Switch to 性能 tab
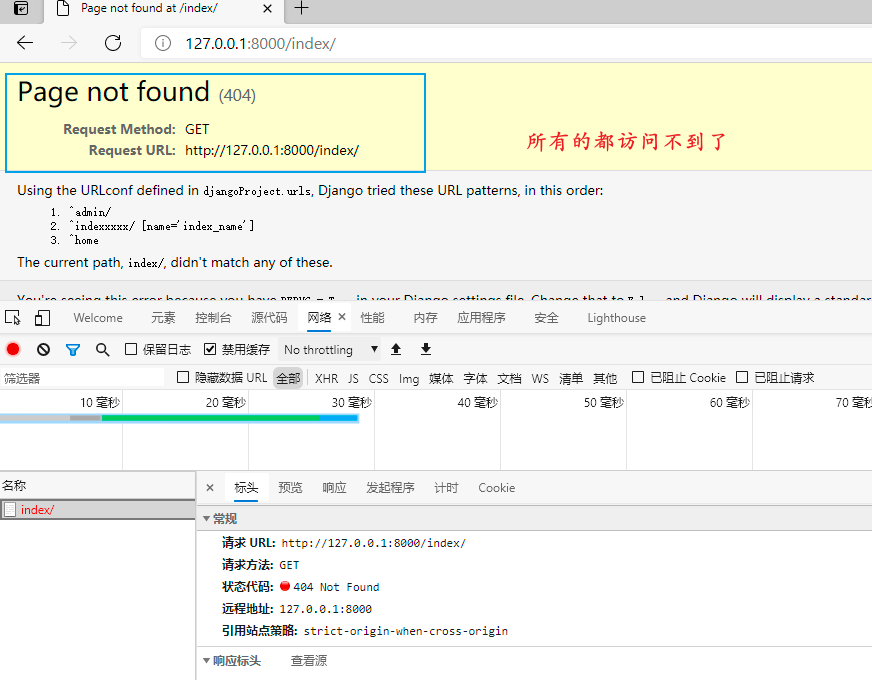 [372, 318]
